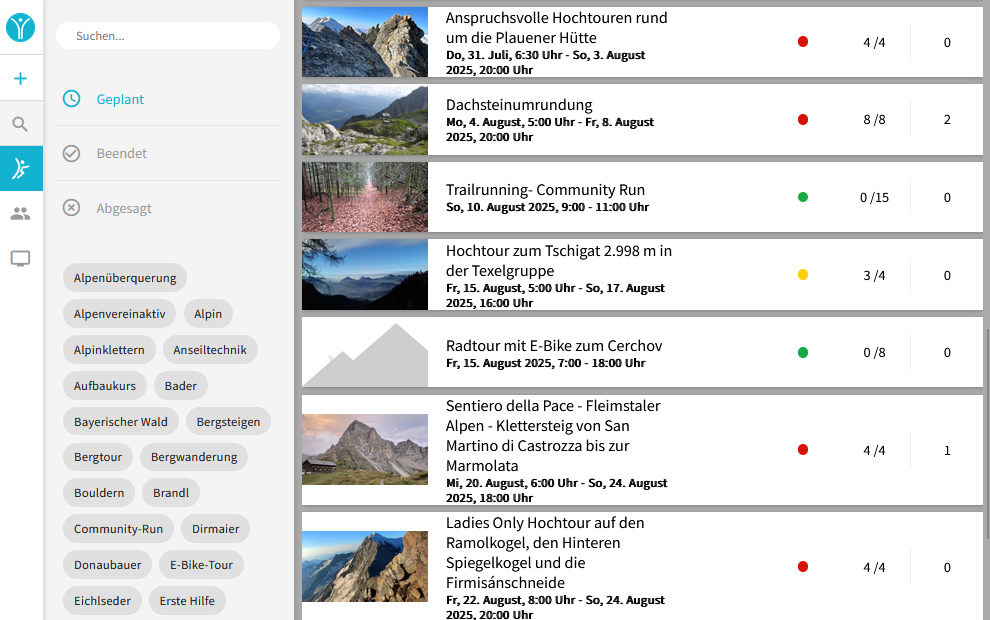The width and height of the screenshot is (990, 620).
Task: Select the Alpinklettern tag chip
Action: 109,350
